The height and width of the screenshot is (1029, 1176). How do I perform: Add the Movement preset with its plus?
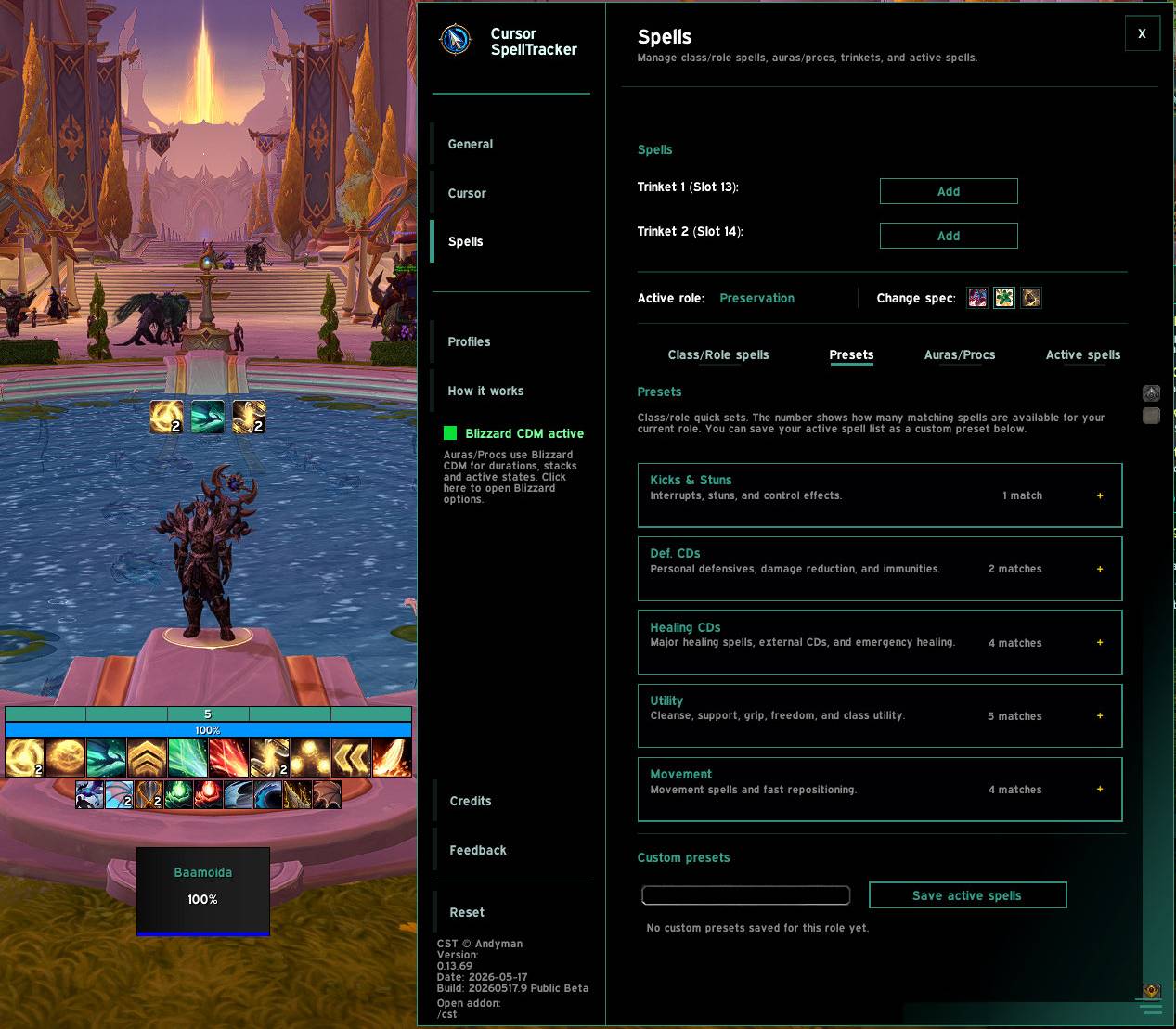coord(1100,789)
